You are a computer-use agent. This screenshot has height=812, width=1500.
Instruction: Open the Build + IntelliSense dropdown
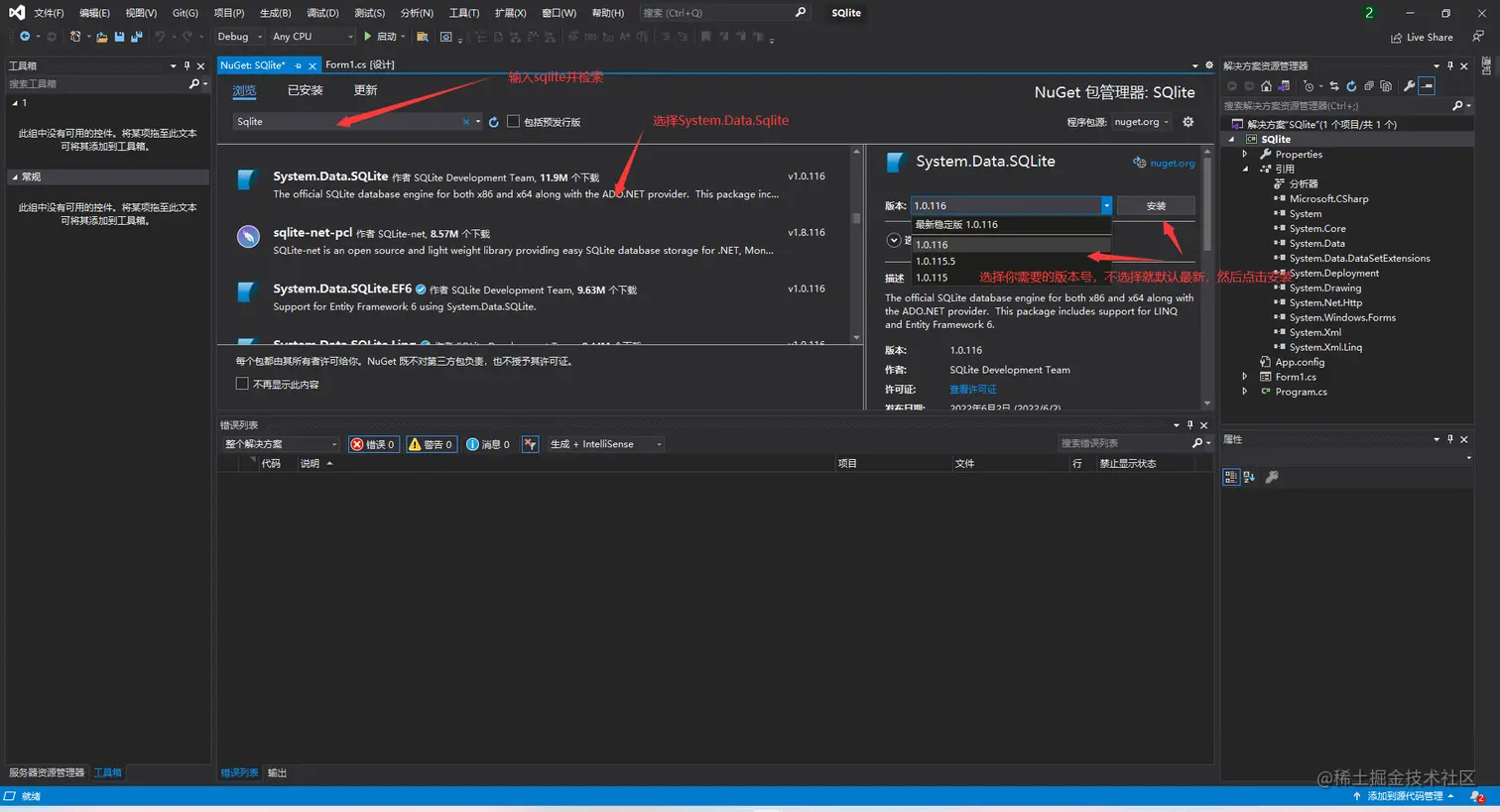[x=605, y=444]
